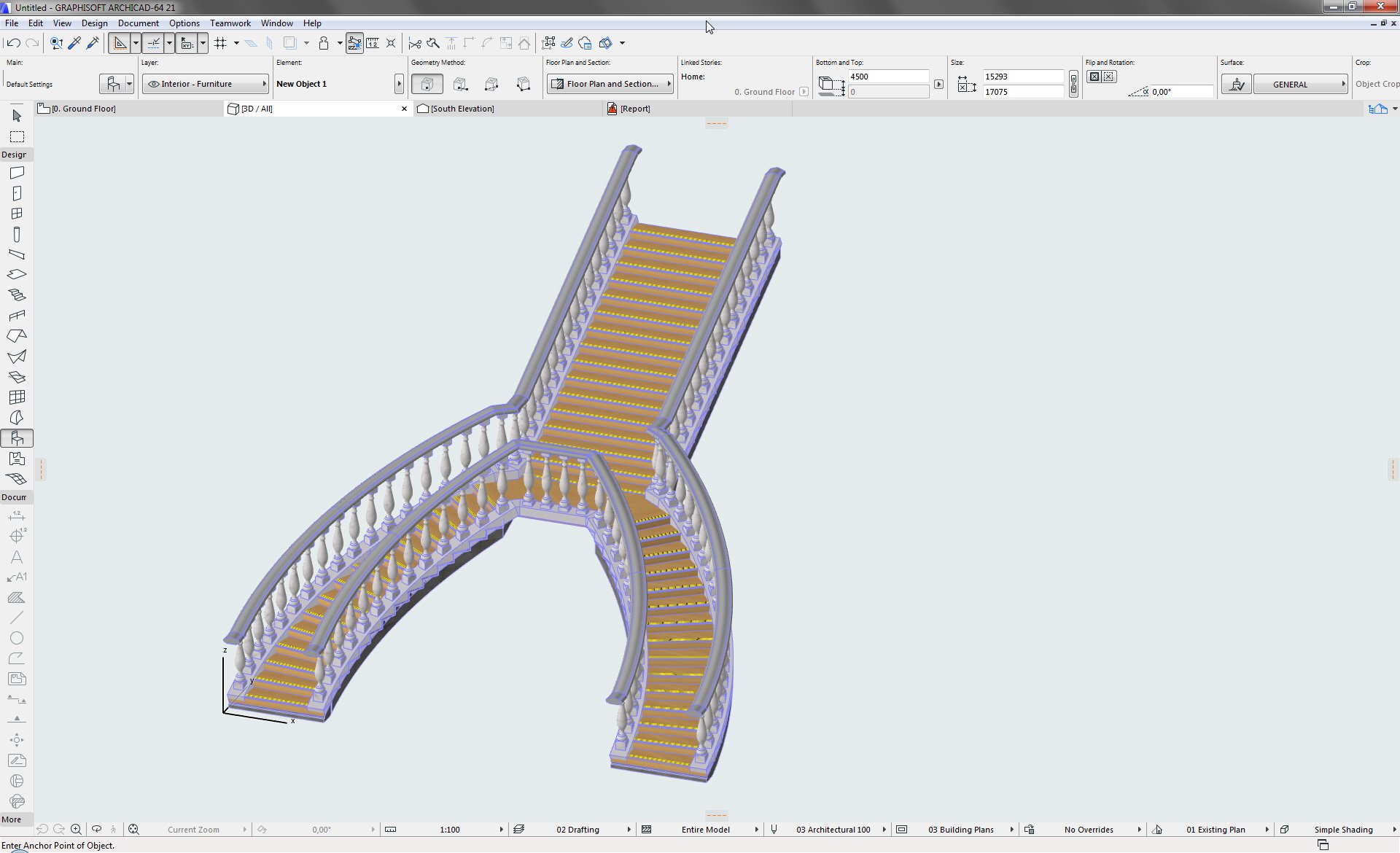1400x853 pixels.
Task: Expand the More tools section
Action: click(x=12, y=819)
